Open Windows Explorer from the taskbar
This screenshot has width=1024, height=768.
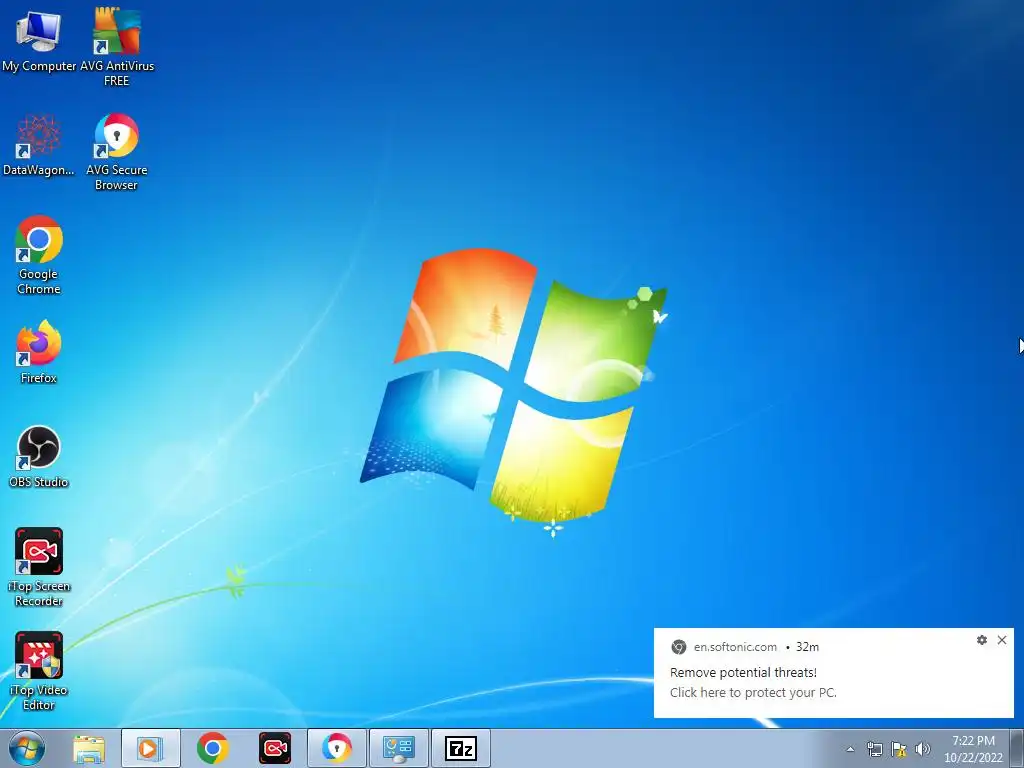89,748
